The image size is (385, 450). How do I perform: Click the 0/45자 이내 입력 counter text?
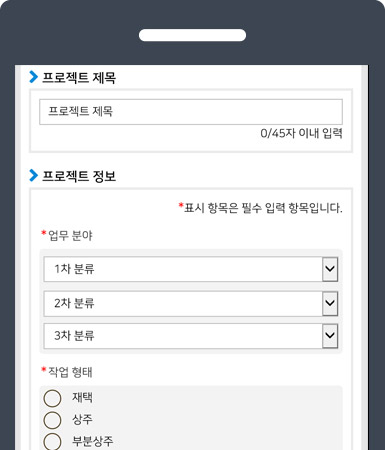[x=301, y=133]
